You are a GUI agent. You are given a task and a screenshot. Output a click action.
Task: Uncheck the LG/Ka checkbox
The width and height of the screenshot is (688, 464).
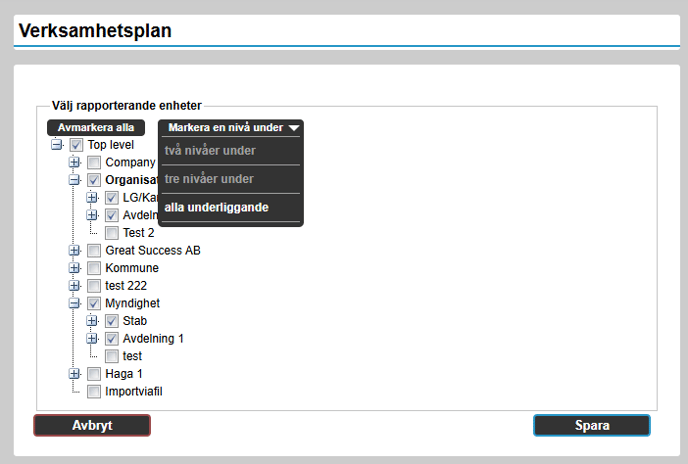tap(111, 198)
